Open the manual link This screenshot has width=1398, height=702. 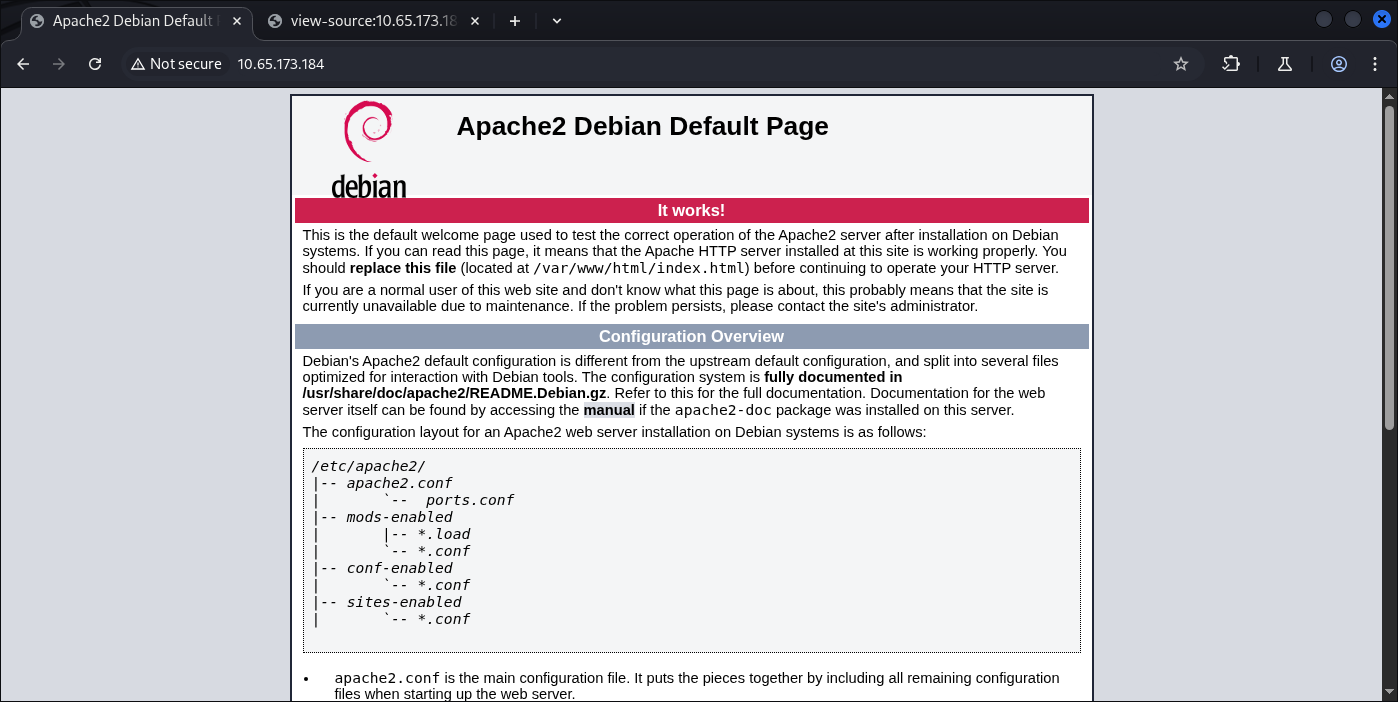(609, 410)
